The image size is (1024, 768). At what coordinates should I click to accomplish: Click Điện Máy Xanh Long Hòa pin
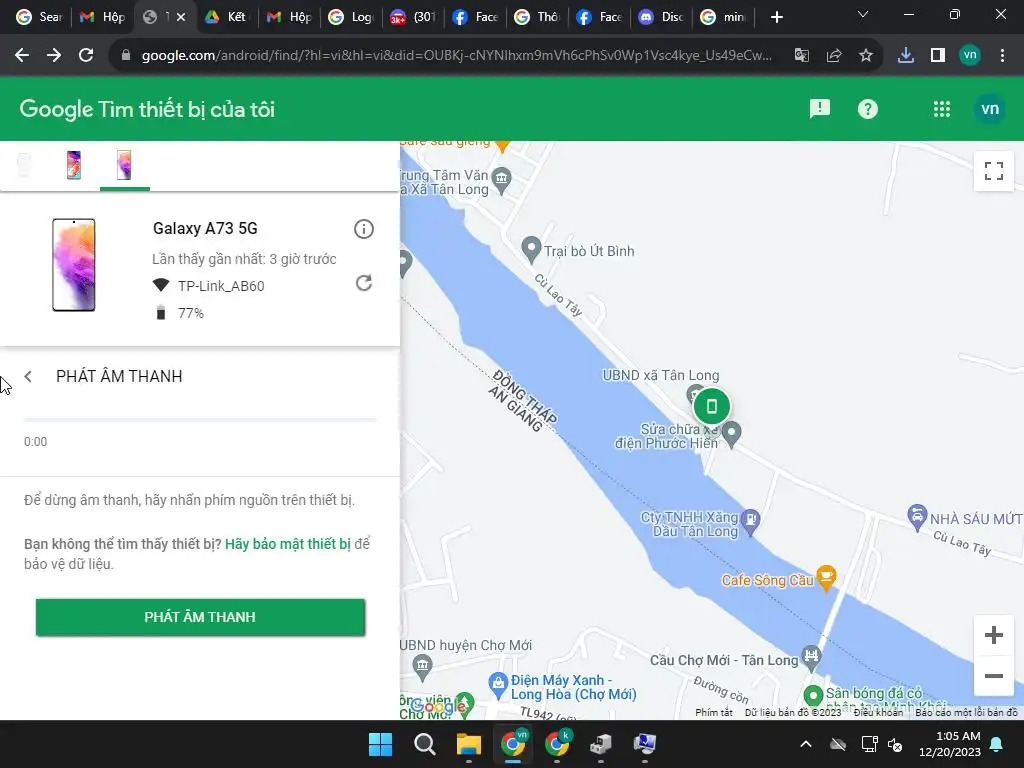(498, 684)
